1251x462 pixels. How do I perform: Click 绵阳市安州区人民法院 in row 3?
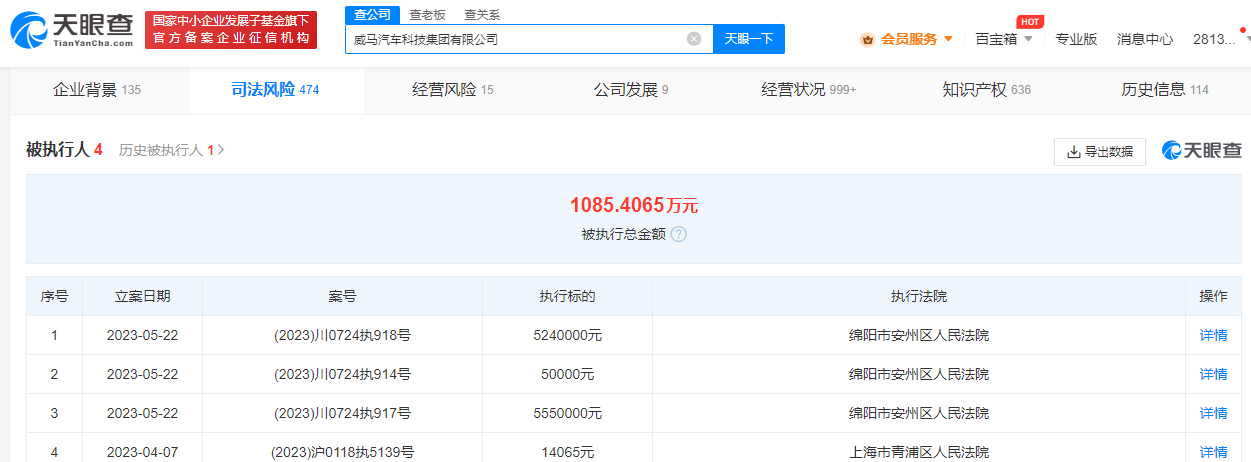click(x=919, y=413)
